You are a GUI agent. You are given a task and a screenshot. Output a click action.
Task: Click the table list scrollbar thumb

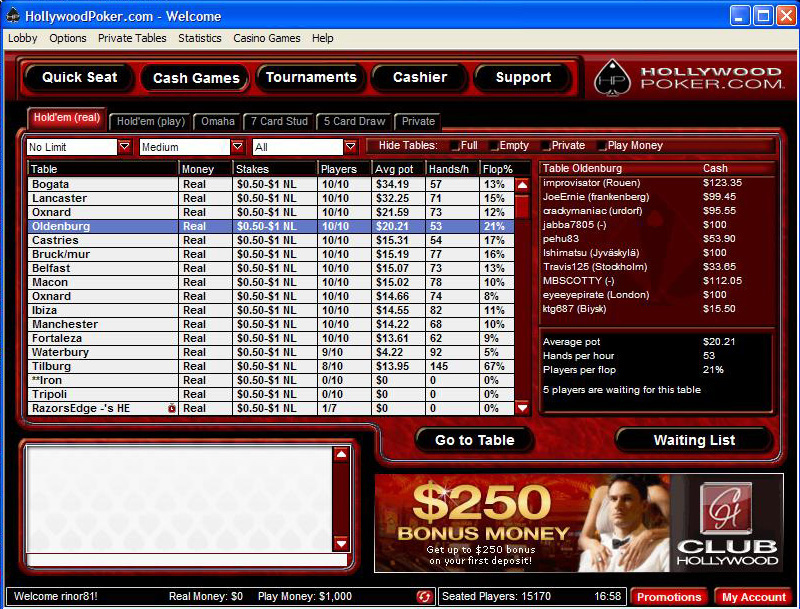click(522, 206)
